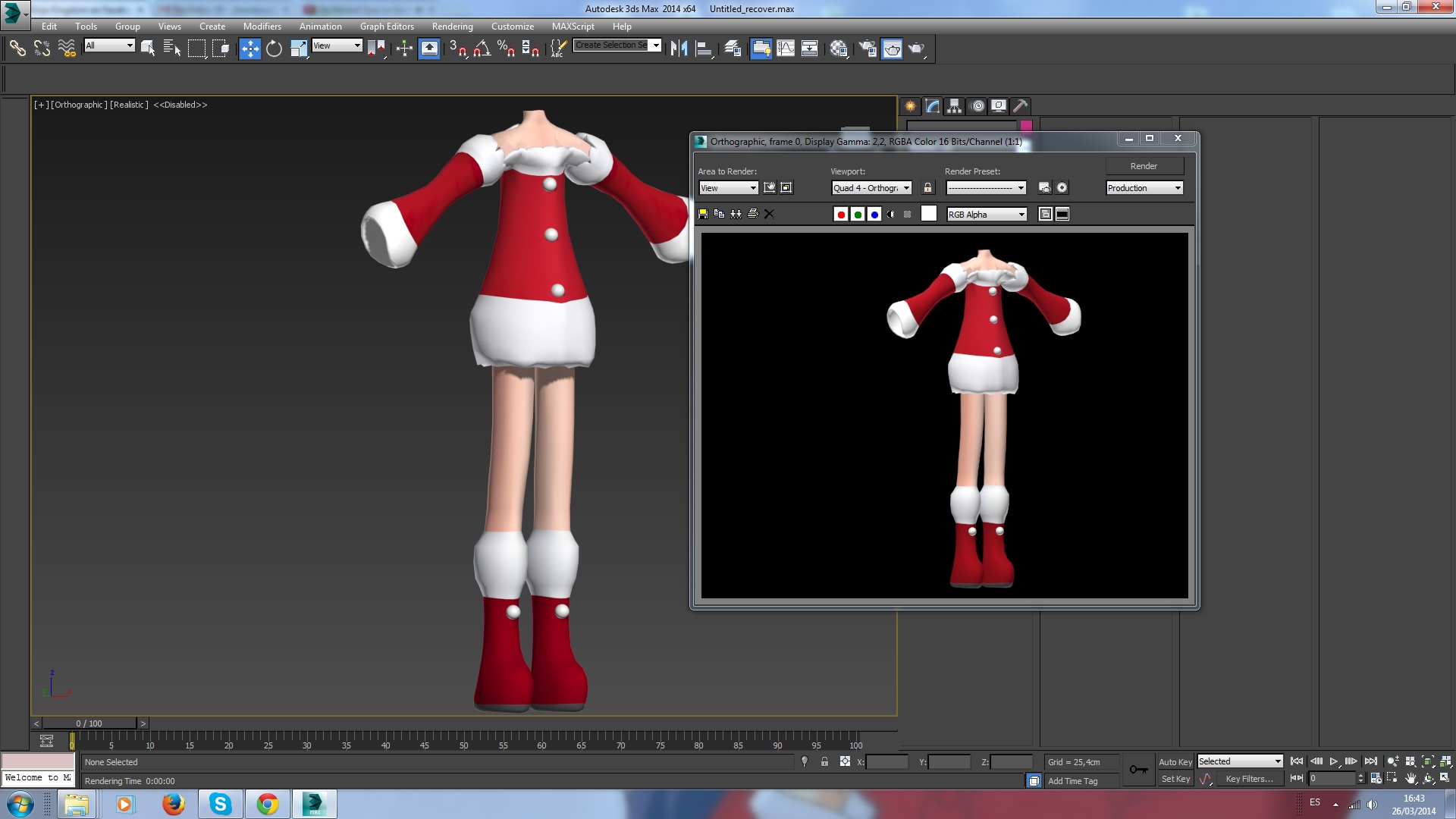Screen dimensions: 1456x819
Task: Click the Mirror tool icon
Action: click(x=679, y=49)
